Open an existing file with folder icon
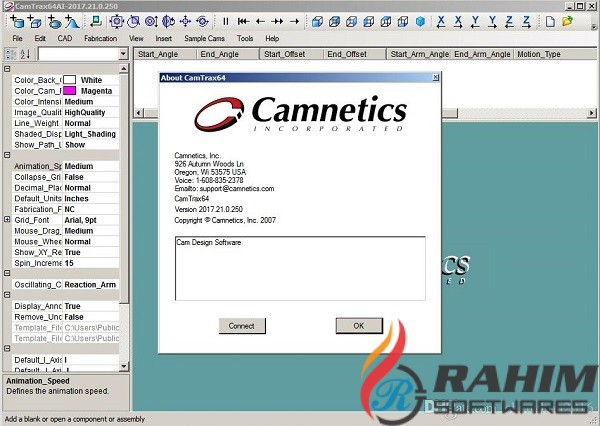600x426 pixels. coord(567,21)
